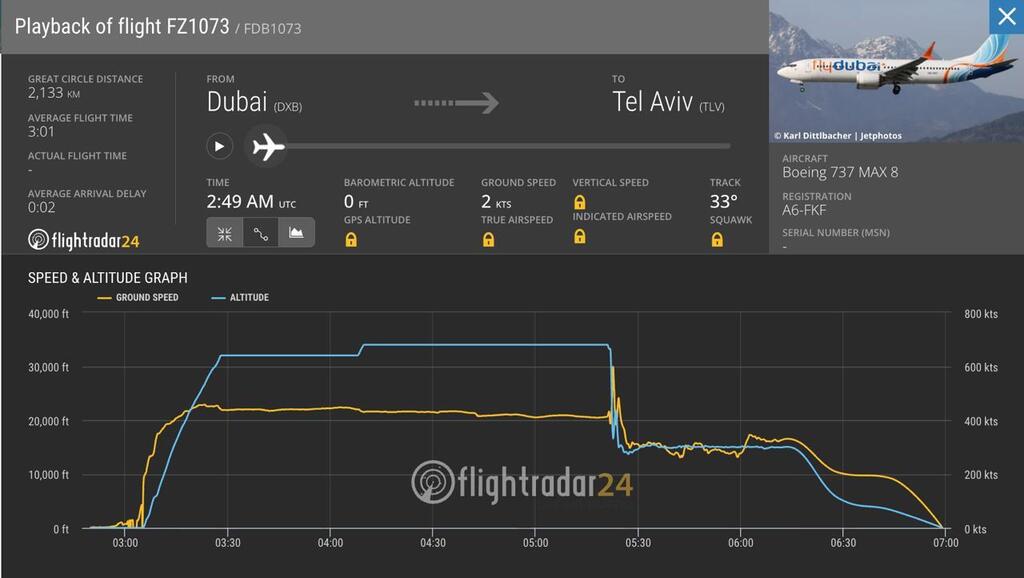Toggle the center-on-aircraft view button
The image size is (1024, 578).
[x=225, y=233]
